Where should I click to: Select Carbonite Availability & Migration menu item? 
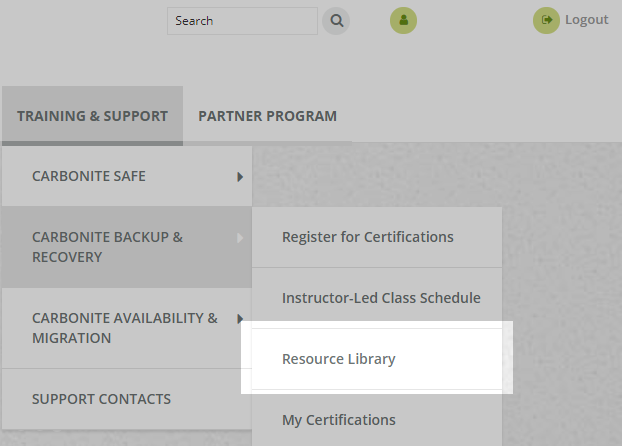124,328
